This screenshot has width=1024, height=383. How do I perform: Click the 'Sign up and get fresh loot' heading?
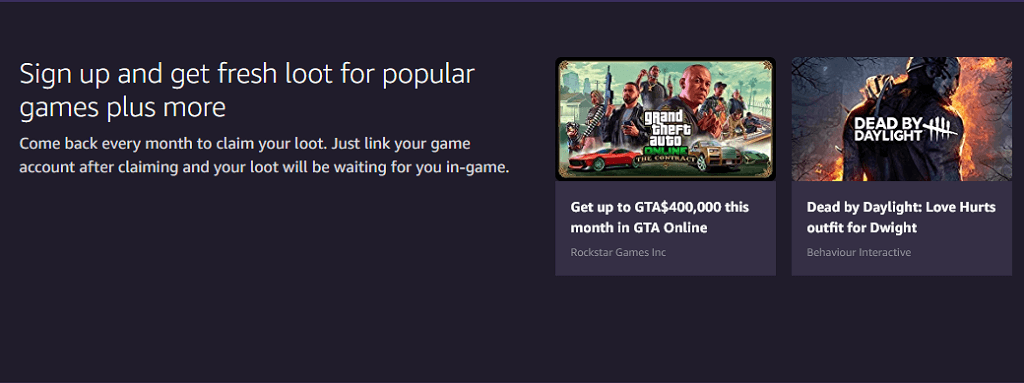pos(247,90)
